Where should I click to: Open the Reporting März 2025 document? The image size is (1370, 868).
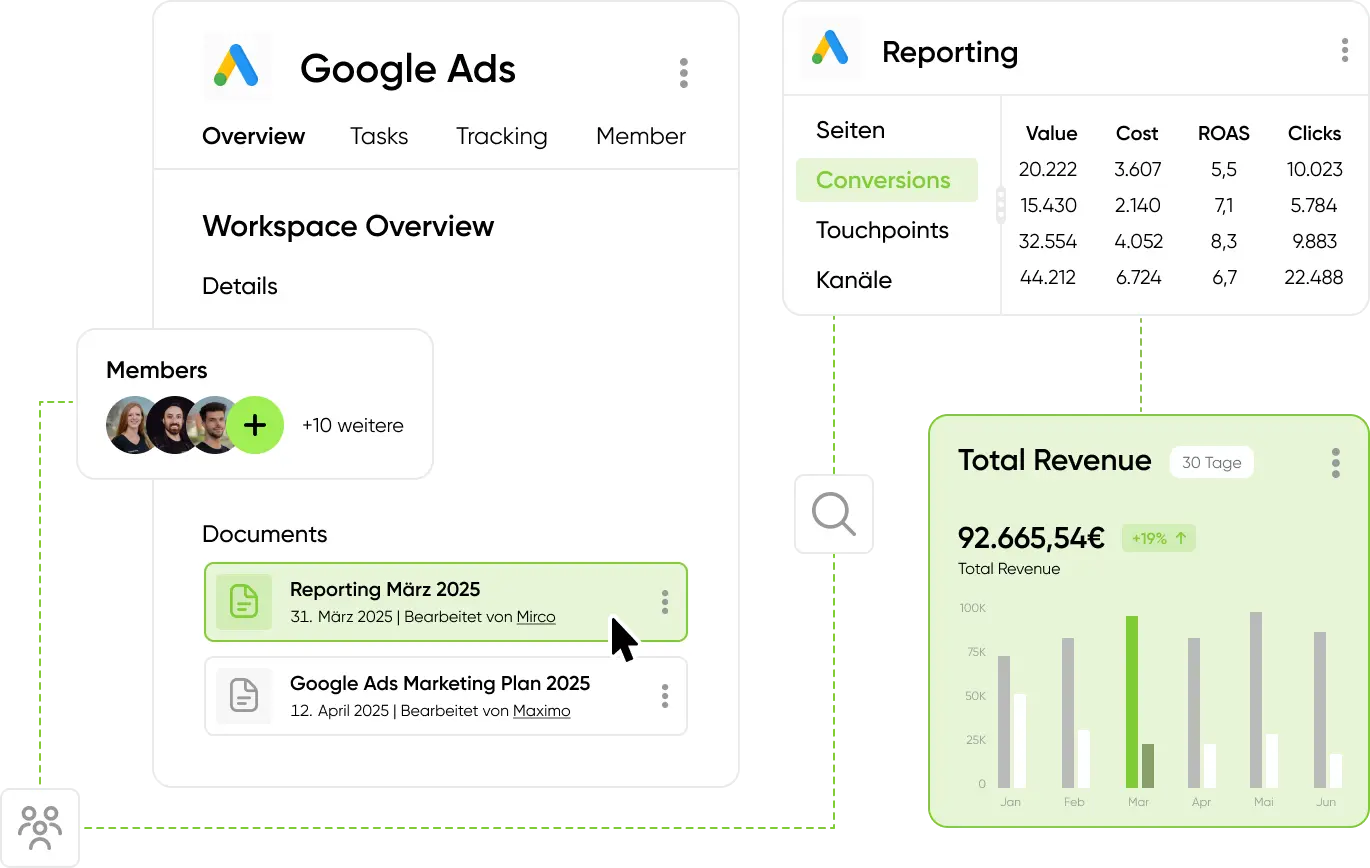click(446, 602)
